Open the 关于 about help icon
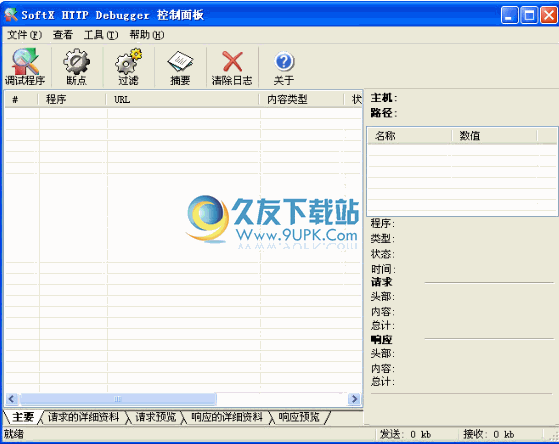The image size is (559, 444). [284, 67]
